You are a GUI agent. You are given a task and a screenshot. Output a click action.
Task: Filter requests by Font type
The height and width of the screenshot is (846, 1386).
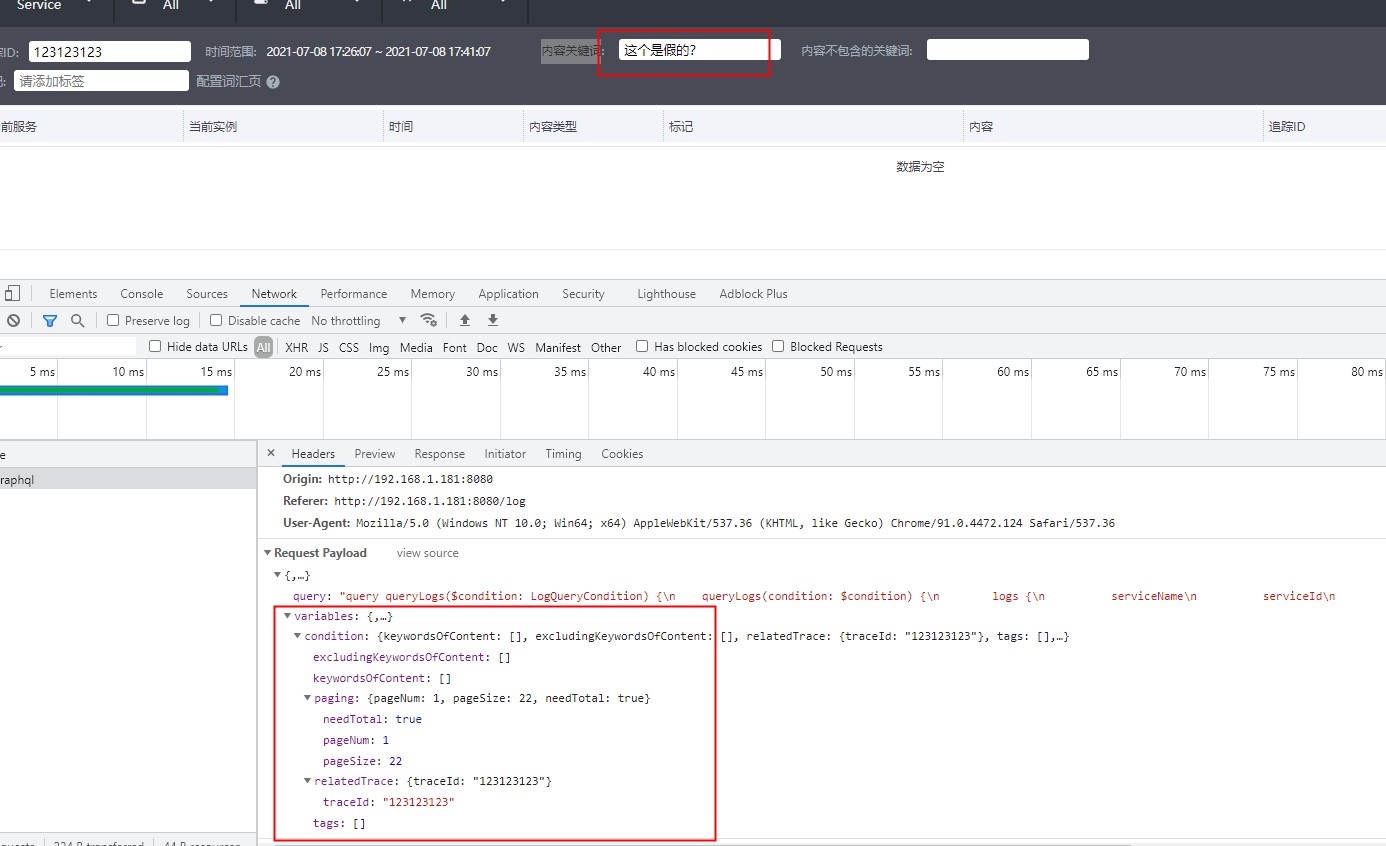point(455,347)
